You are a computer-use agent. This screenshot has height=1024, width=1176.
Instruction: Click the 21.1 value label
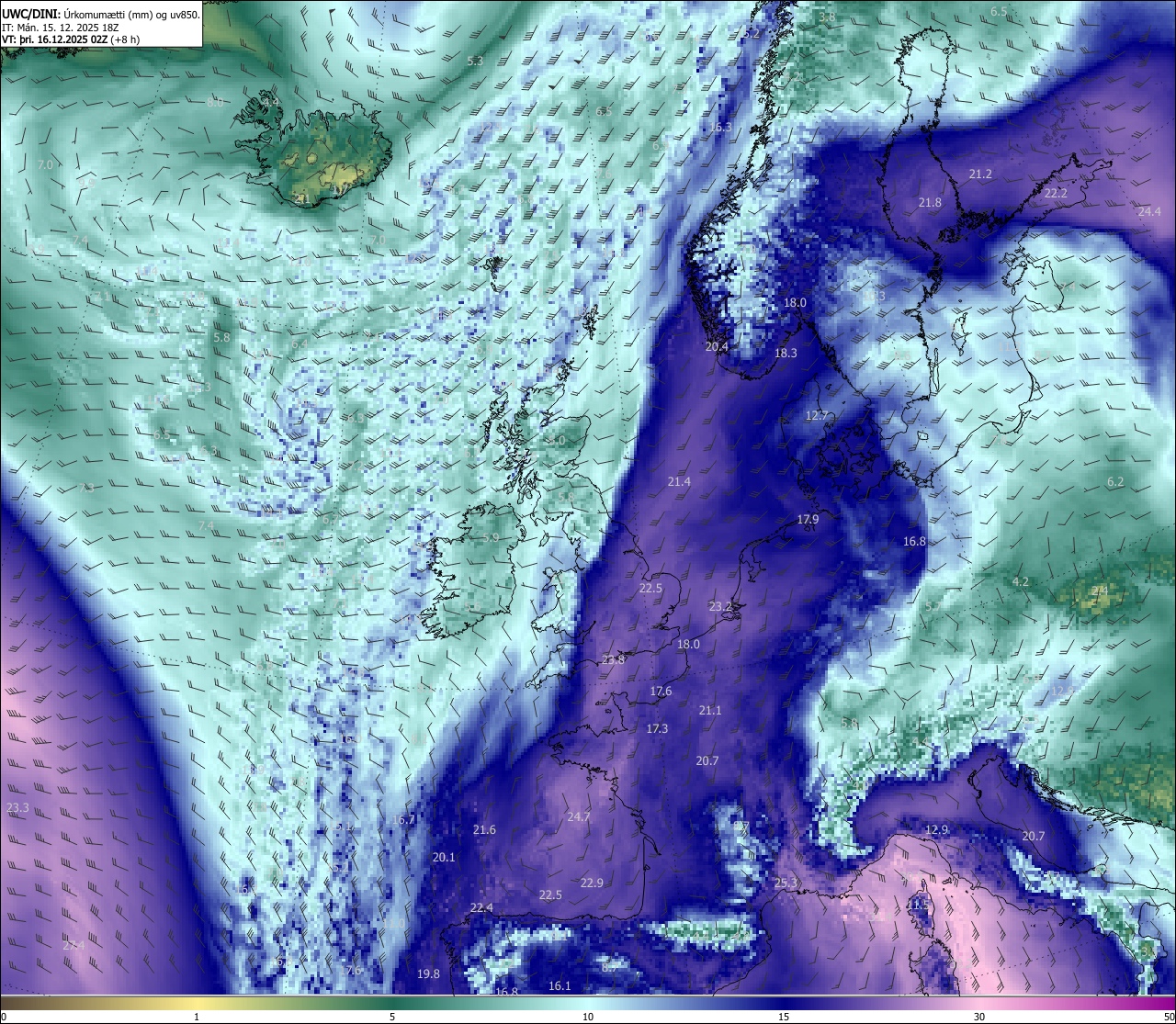click(710, 711)
